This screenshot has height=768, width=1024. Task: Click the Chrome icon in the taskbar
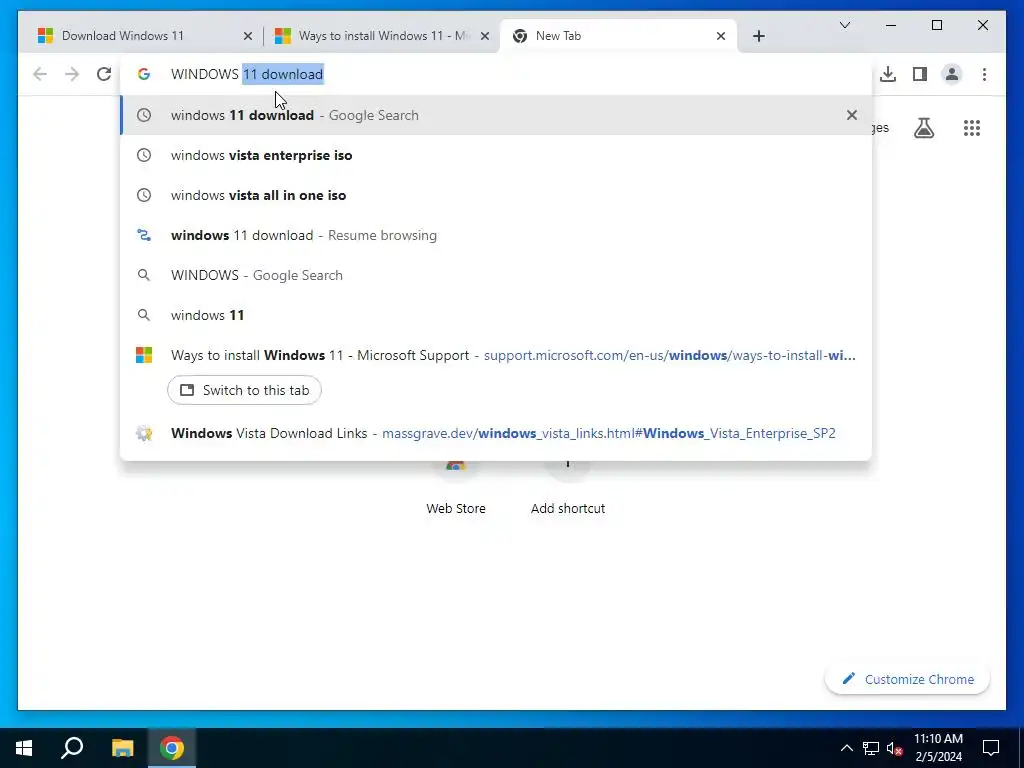(x=172, y=748)
